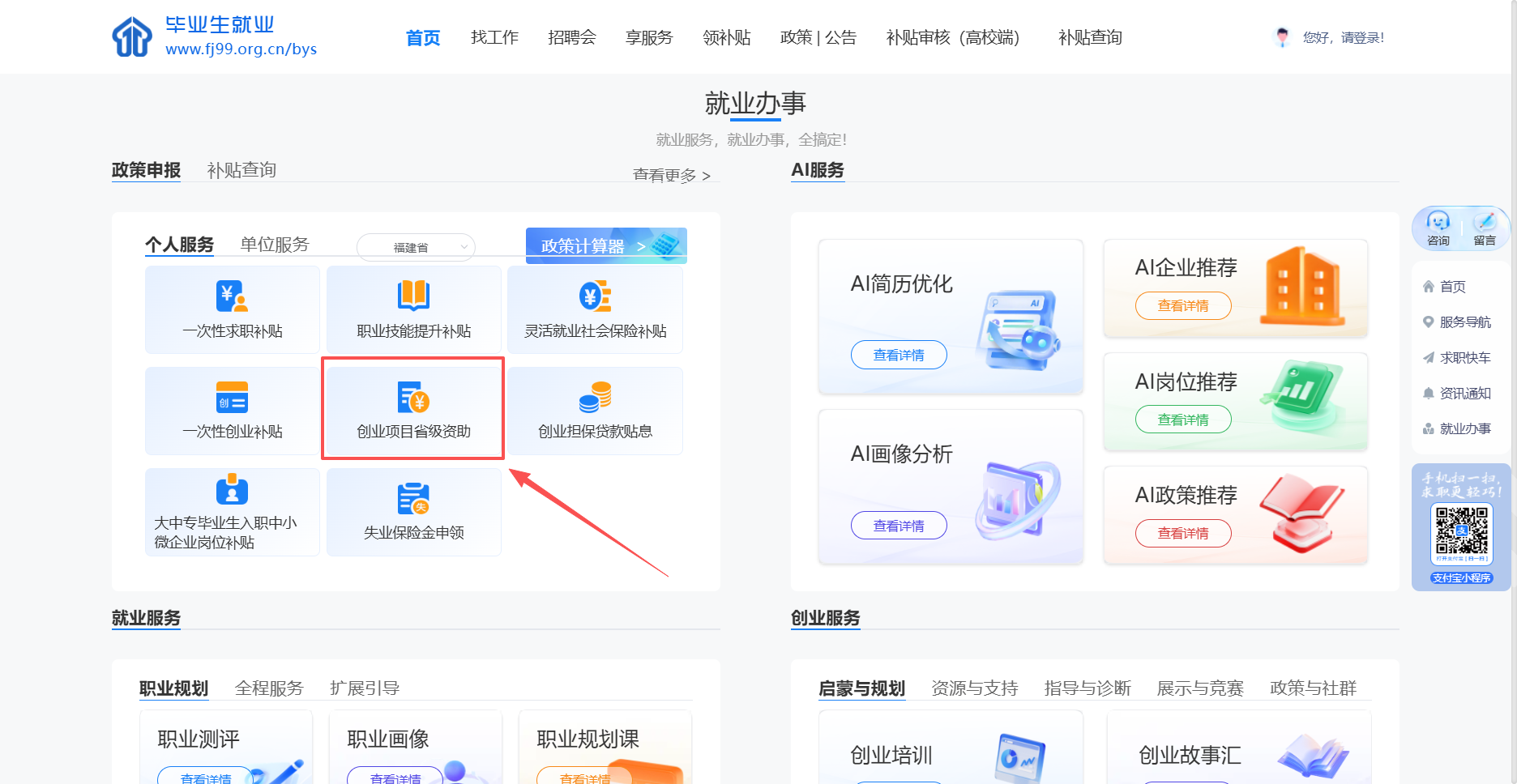Click 查看详情 under AI简历优化
Screen dimensions: 1517x784
898,355
